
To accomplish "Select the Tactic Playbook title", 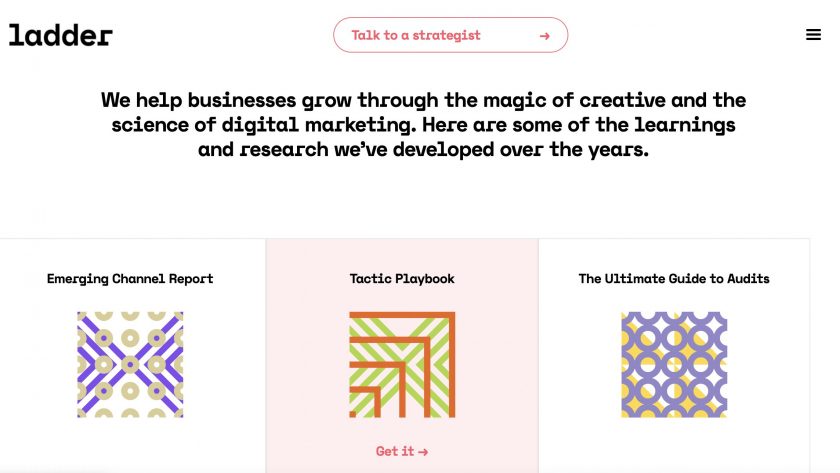I will pos(402,279).
